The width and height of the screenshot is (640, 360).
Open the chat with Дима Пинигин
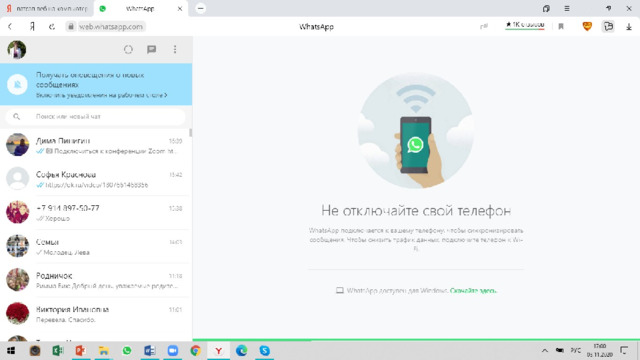96,145
